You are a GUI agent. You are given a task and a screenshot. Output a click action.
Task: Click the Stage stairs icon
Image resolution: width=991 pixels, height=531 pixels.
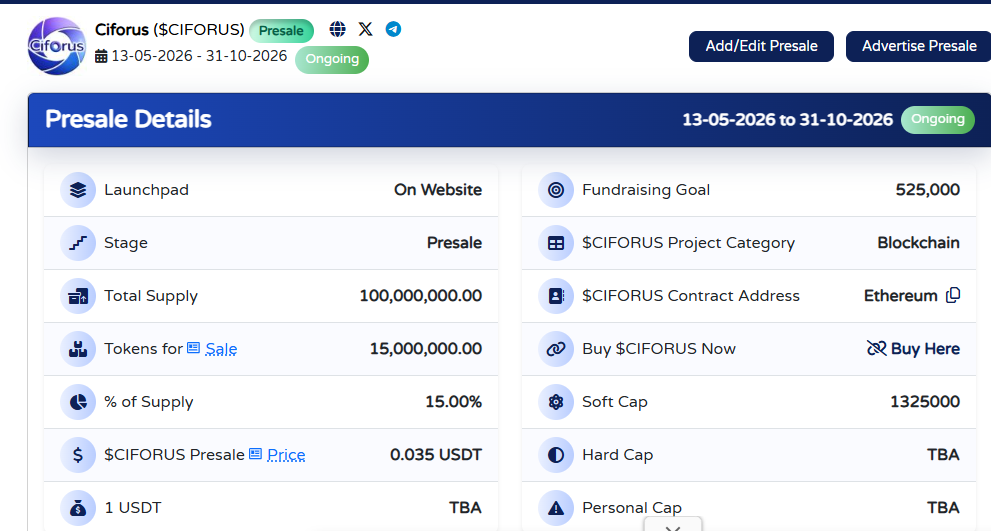pyautogui.click(x=78, y=243)
